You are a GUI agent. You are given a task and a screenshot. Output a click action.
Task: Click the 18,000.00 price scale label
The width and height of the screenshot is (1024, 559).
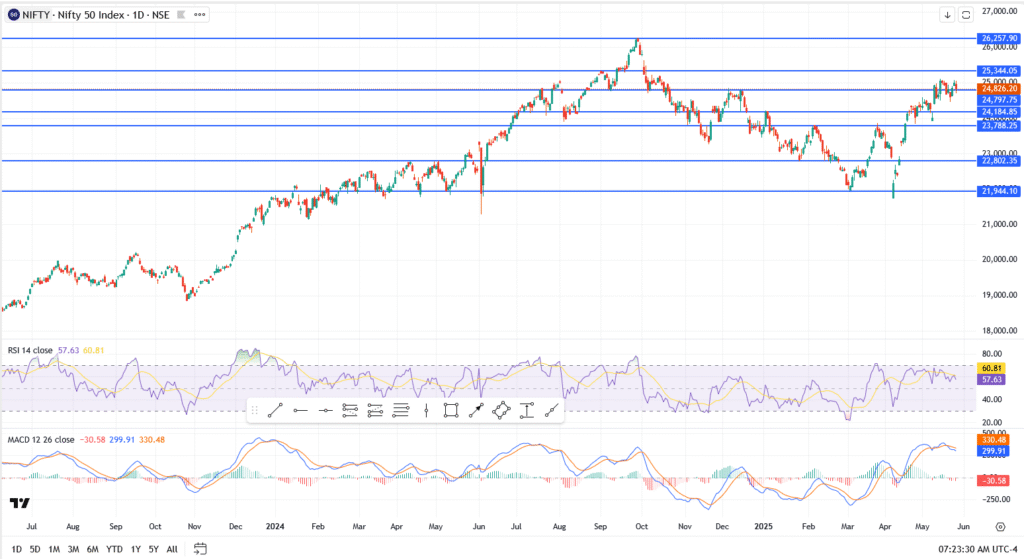click(1000, 330)
